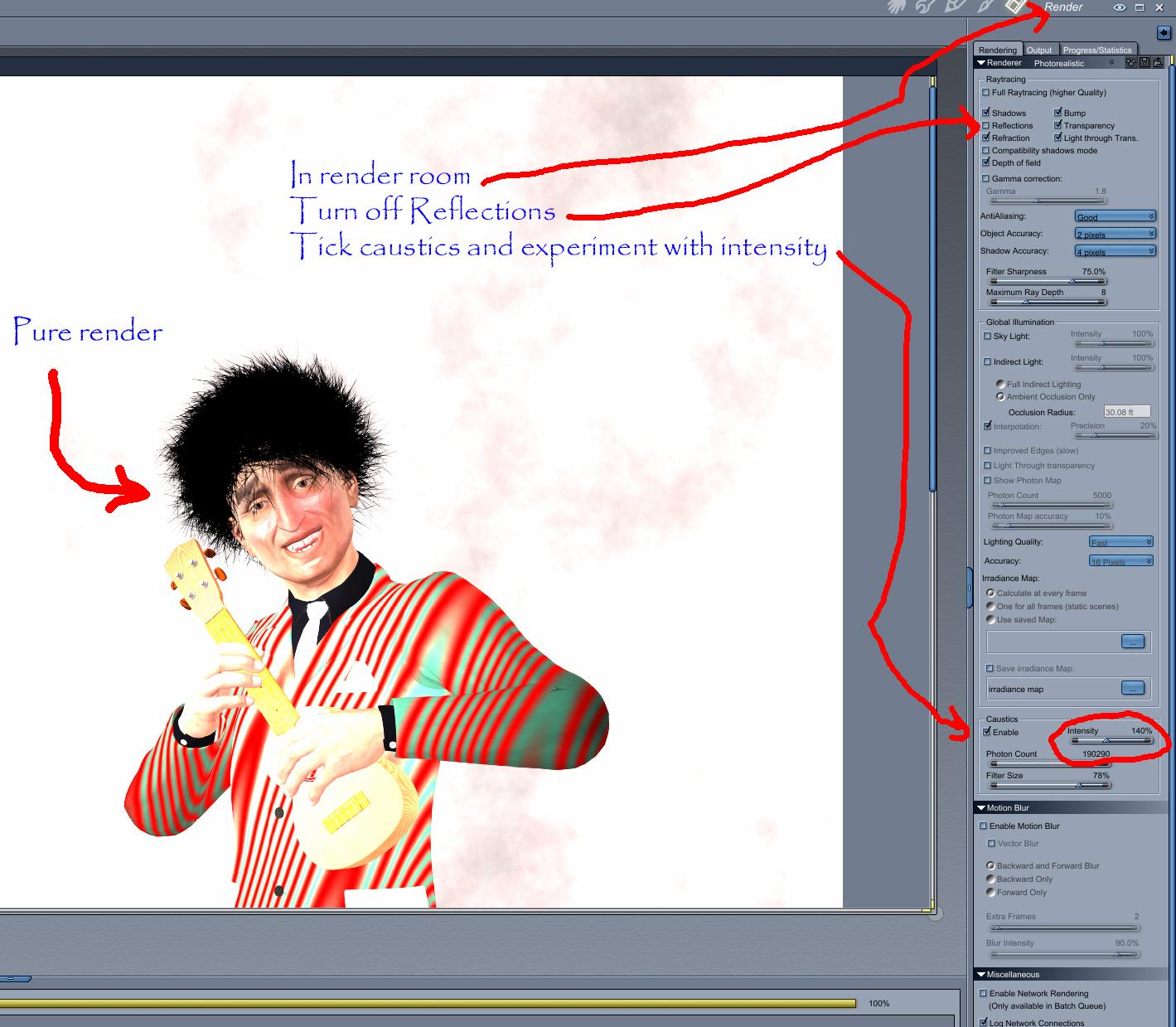This screenshot has width=1176, height=1027.
Task: Save render settings with disk icon
Action: tap(1145, 63)
